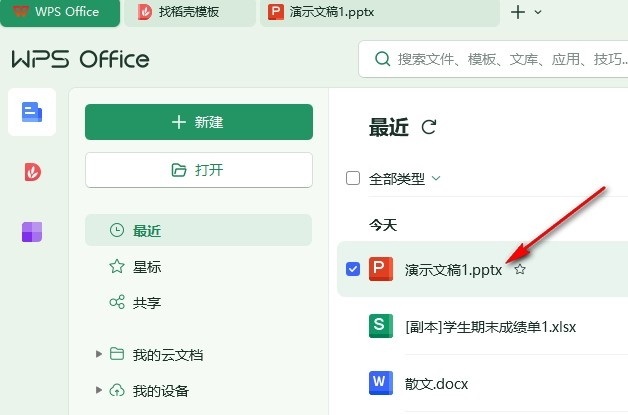628x415 pixels.
Task: Click the clock icon next to 最近
Action: click(x=117, y=230)
